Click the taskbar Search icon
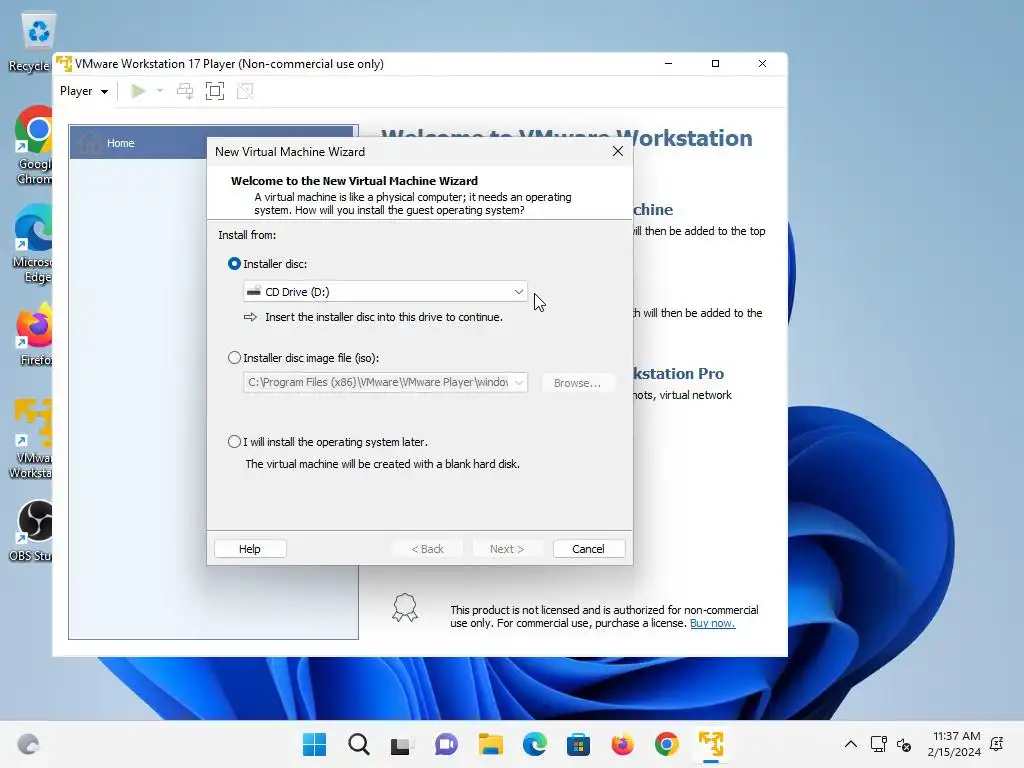 pos(359,744)
